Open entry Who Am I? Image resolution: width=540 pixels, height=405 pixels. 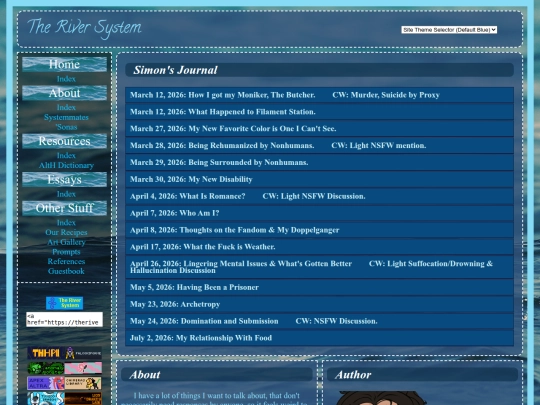click(x=319, y=213)
